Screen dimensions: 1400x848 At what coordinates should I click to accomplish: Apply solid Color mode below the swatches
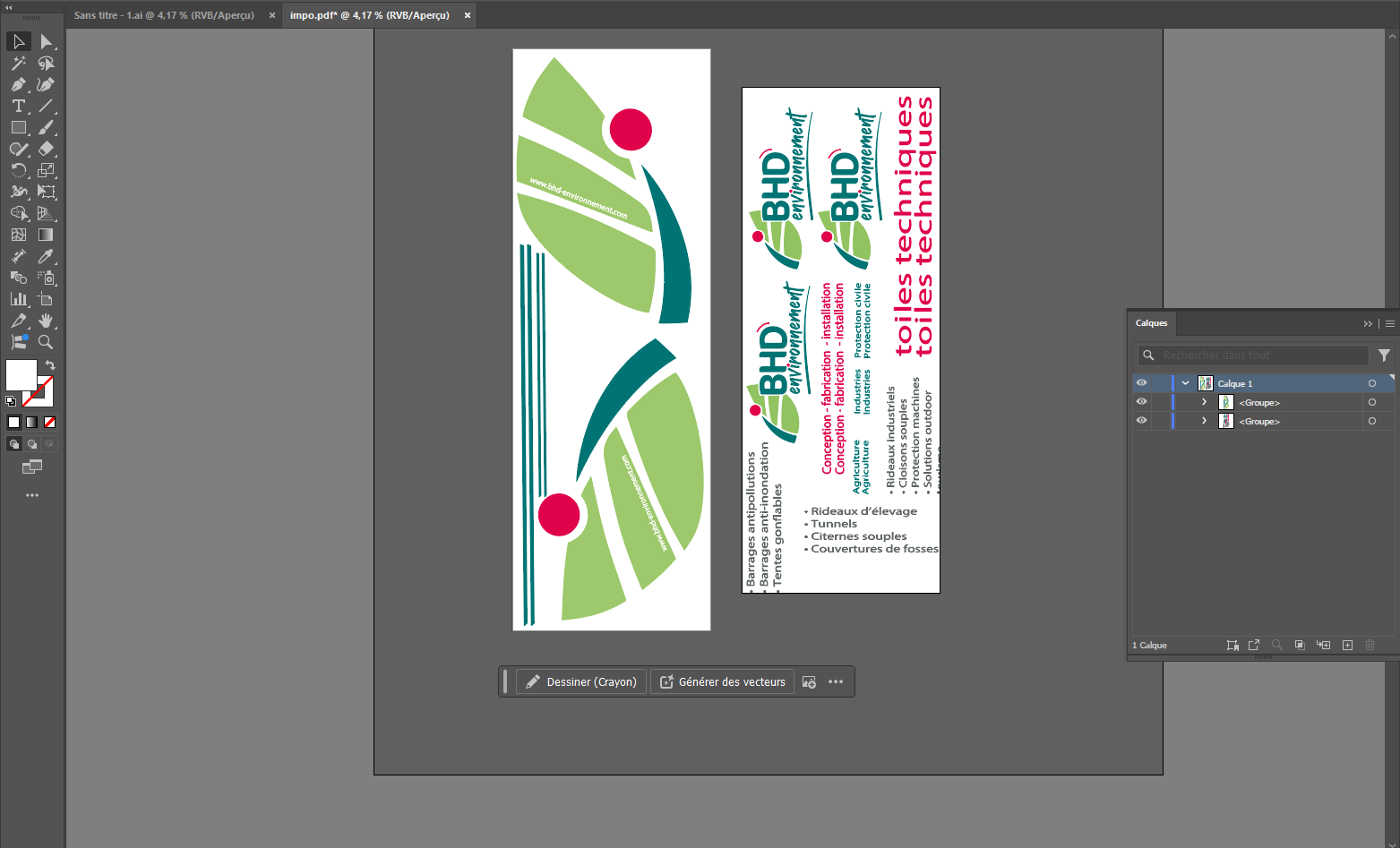click(x=13, y=422)
